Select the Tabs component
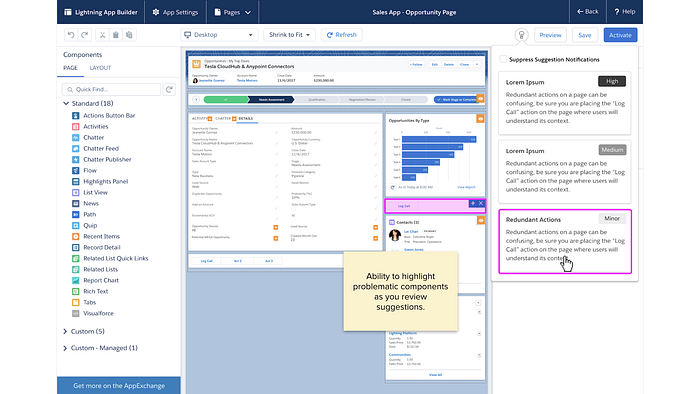This screenshot has height=394, width=700. click(84, 302)
